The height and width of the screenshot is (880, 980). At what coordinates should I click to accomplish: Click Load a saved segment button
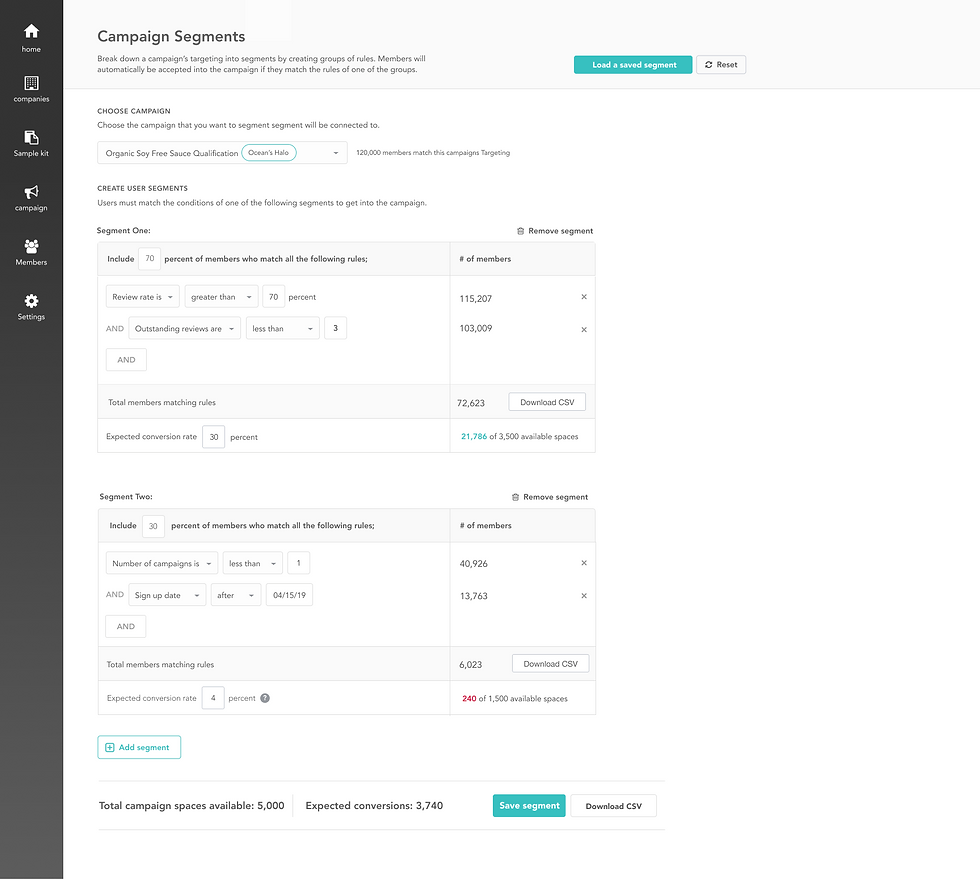click(633, 65)
